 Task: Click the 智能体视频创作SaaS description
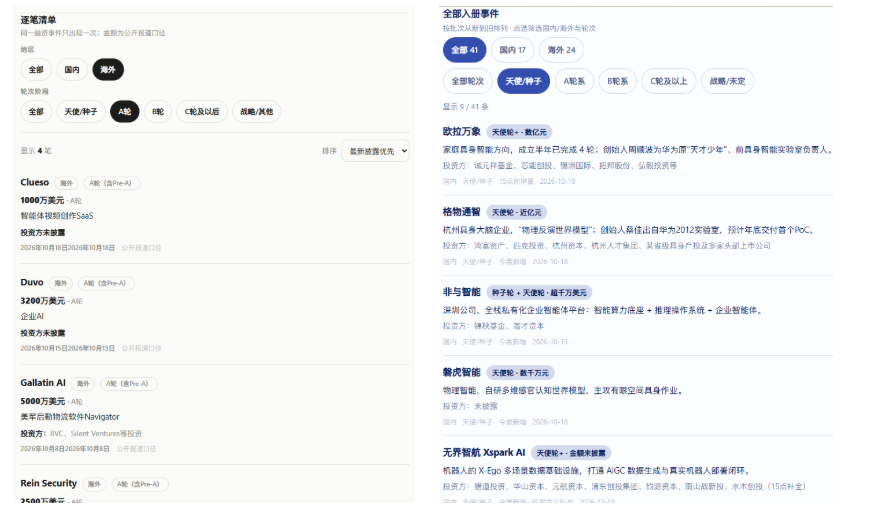[57, 216]
